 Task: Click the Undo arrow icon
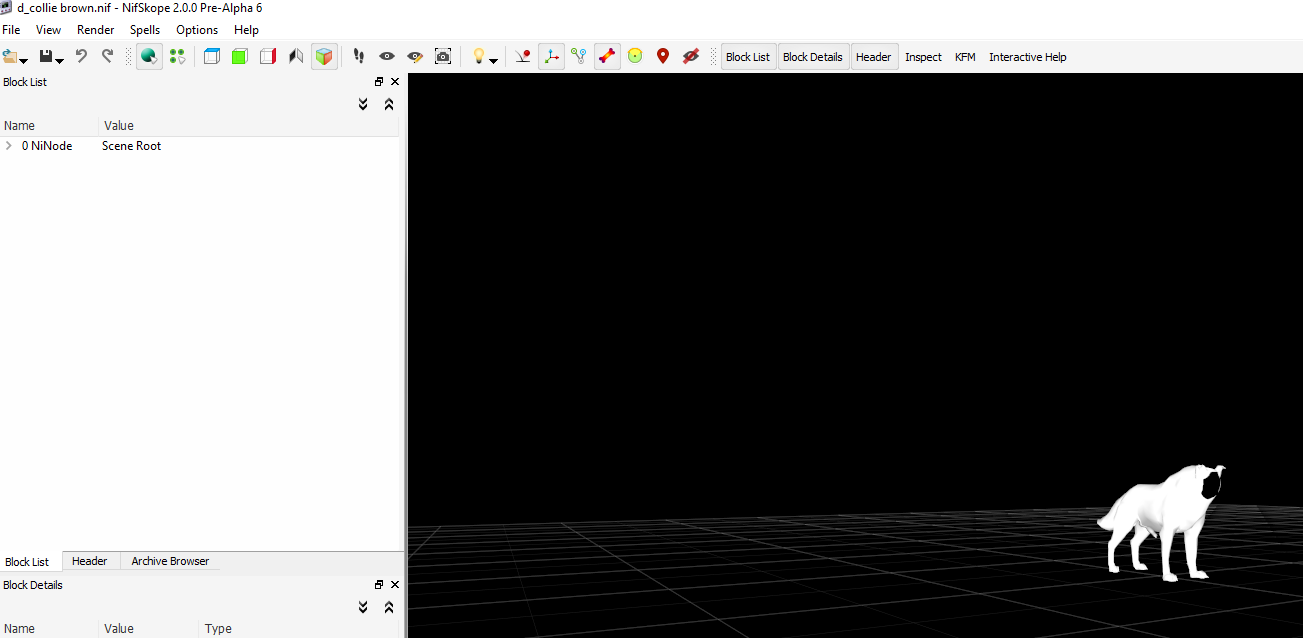tap(82, 57)
